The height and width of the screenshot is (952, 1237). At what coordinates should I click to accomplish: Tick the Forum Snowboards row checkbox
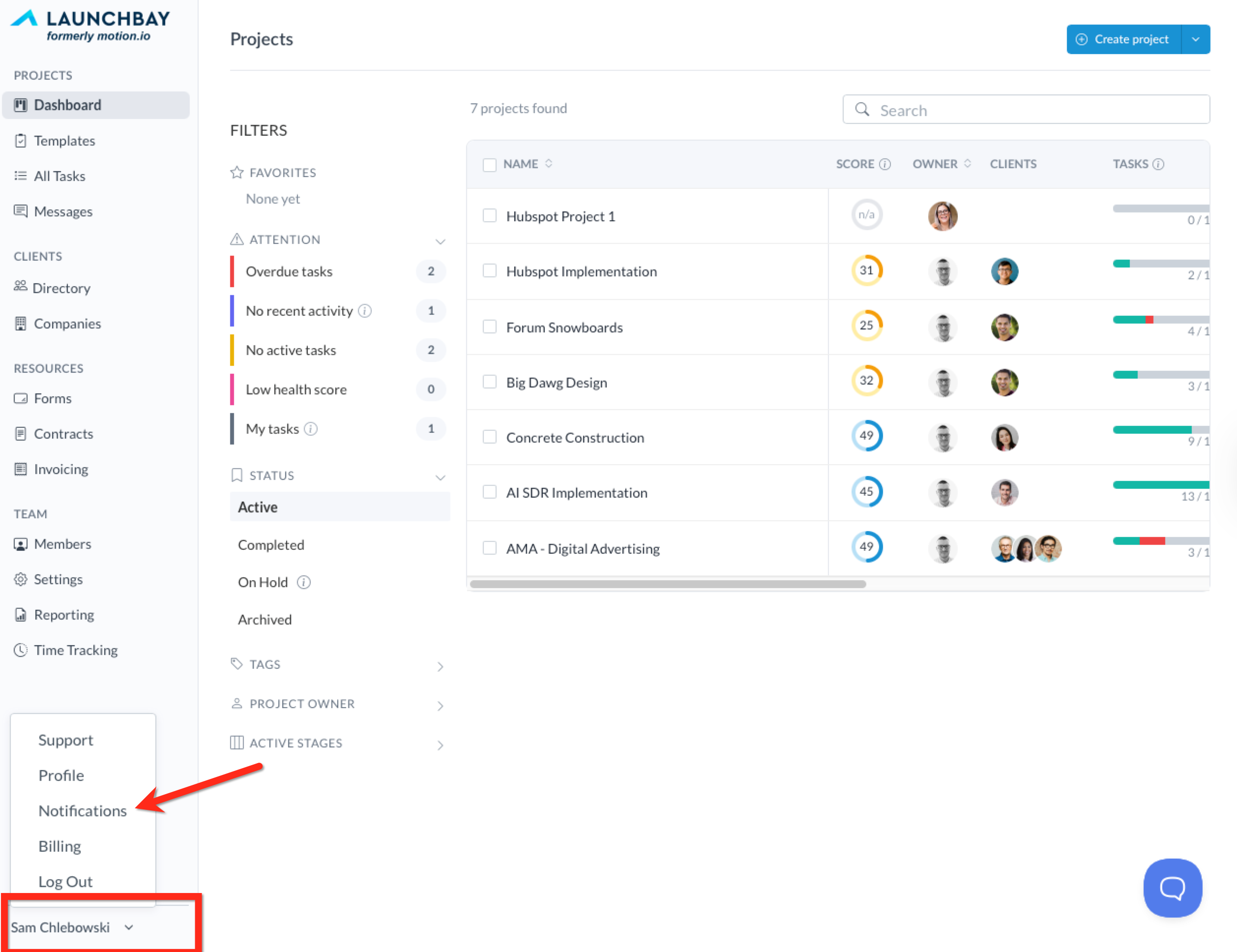489,327
